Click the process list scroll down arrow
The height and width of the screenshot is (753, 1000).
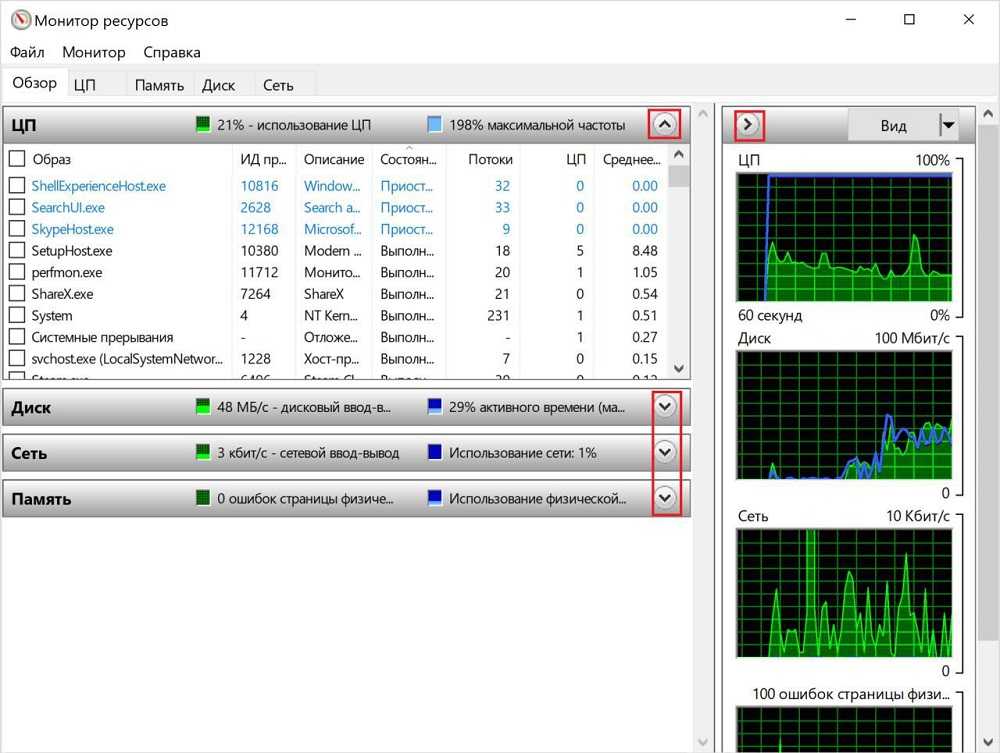click(679, 368)
